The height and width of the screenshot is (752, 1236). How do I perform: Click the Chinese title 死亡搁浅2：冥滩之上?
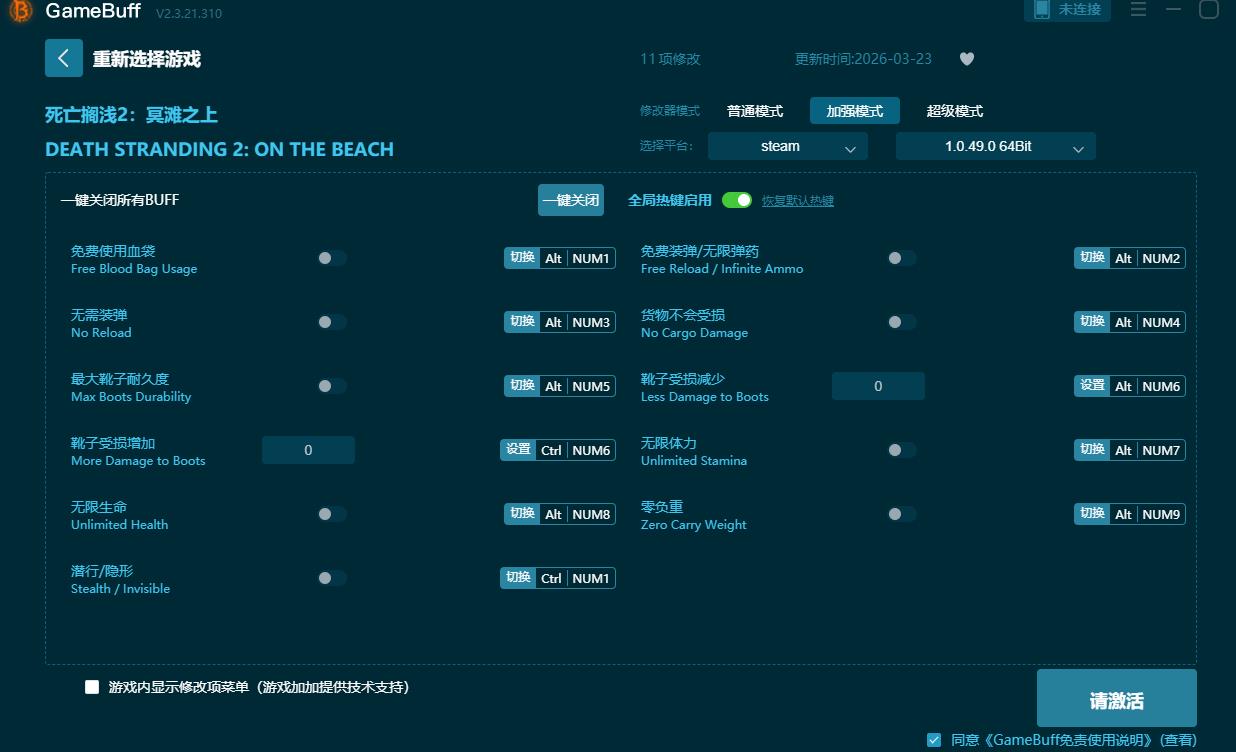[x=131, y=115]
